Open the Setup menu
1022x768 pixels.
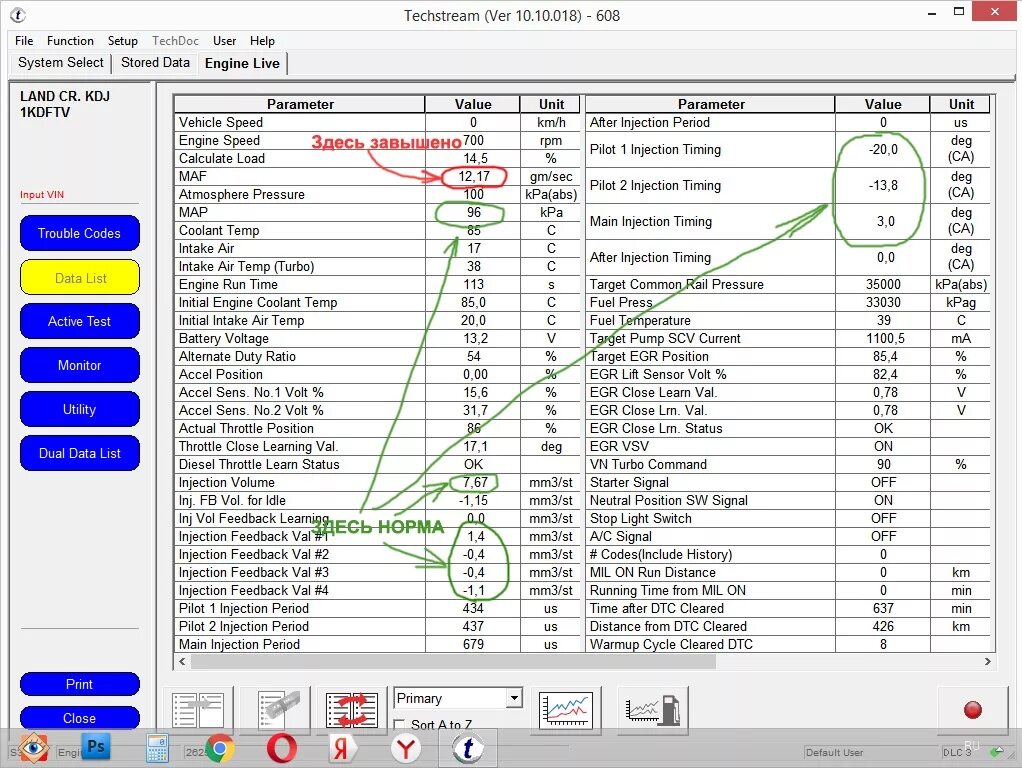(123, 40)
